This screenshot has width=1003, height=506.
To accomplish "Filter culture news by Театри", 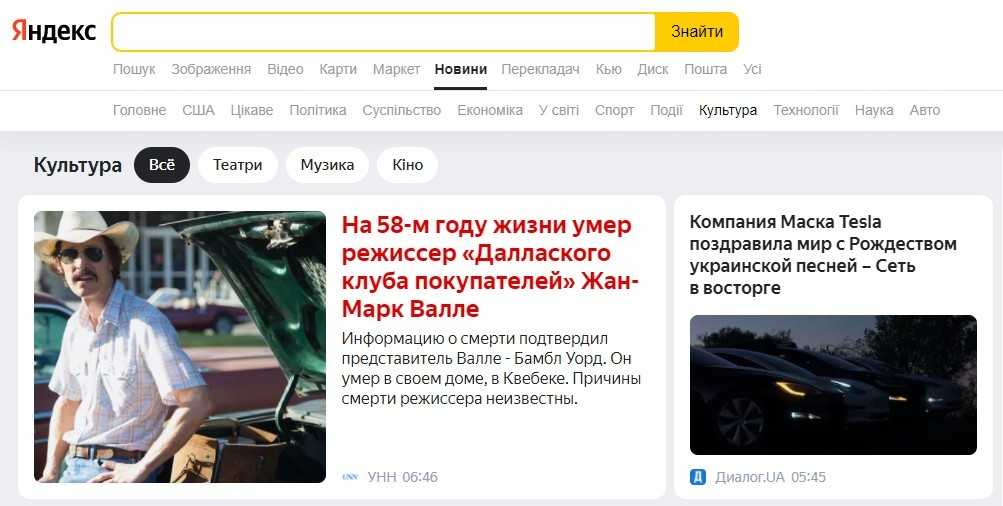I will 238,165.
